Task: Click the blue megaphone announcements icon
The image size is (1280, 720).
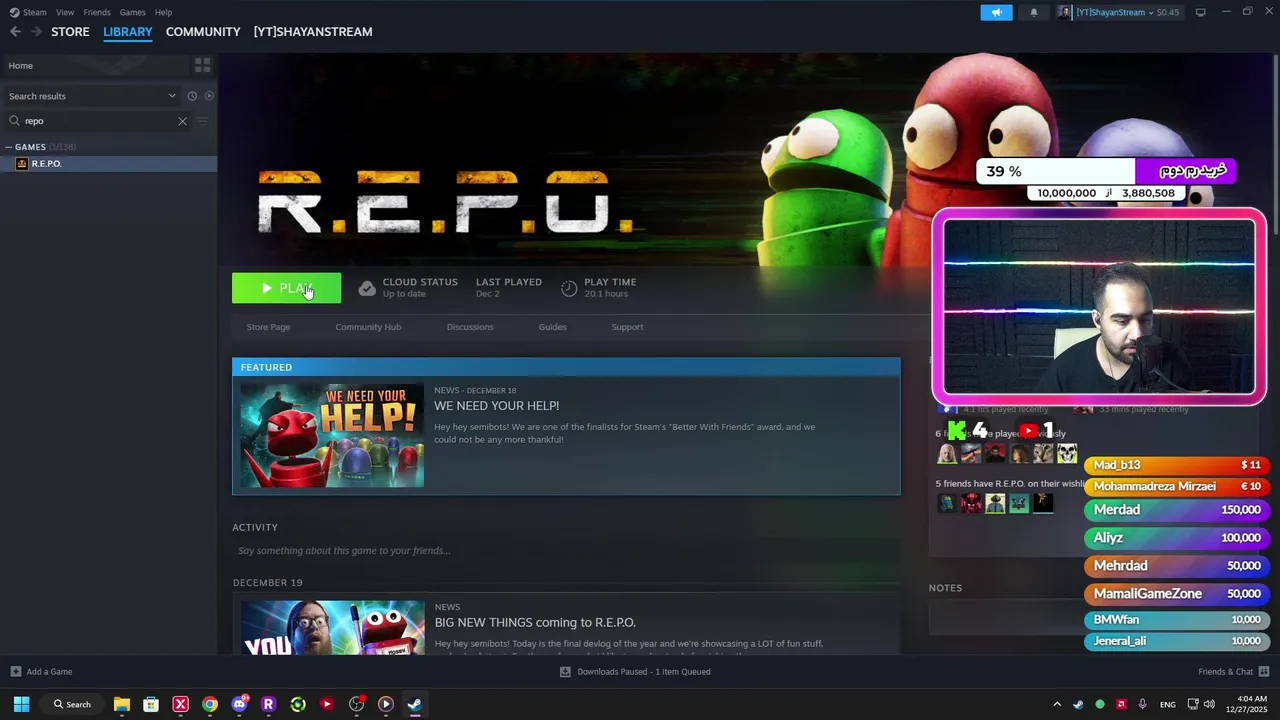Action: coord(996,12)
